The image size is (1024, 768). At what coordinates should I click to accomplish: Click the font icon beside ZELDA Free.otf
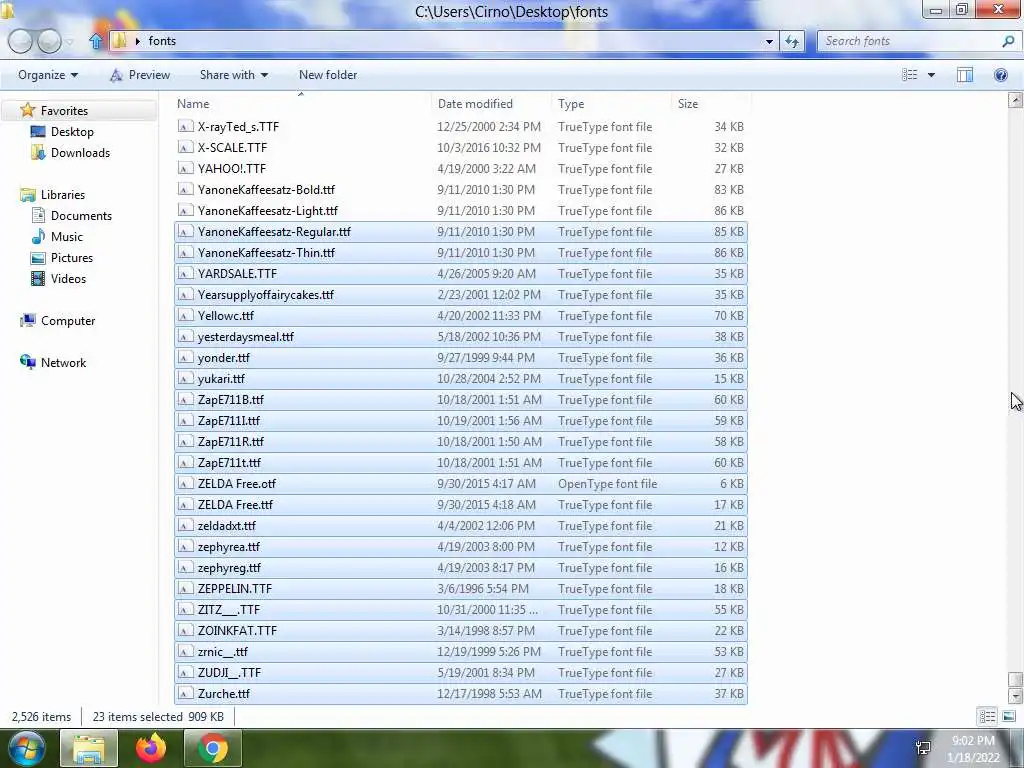(x=185, y=484)
